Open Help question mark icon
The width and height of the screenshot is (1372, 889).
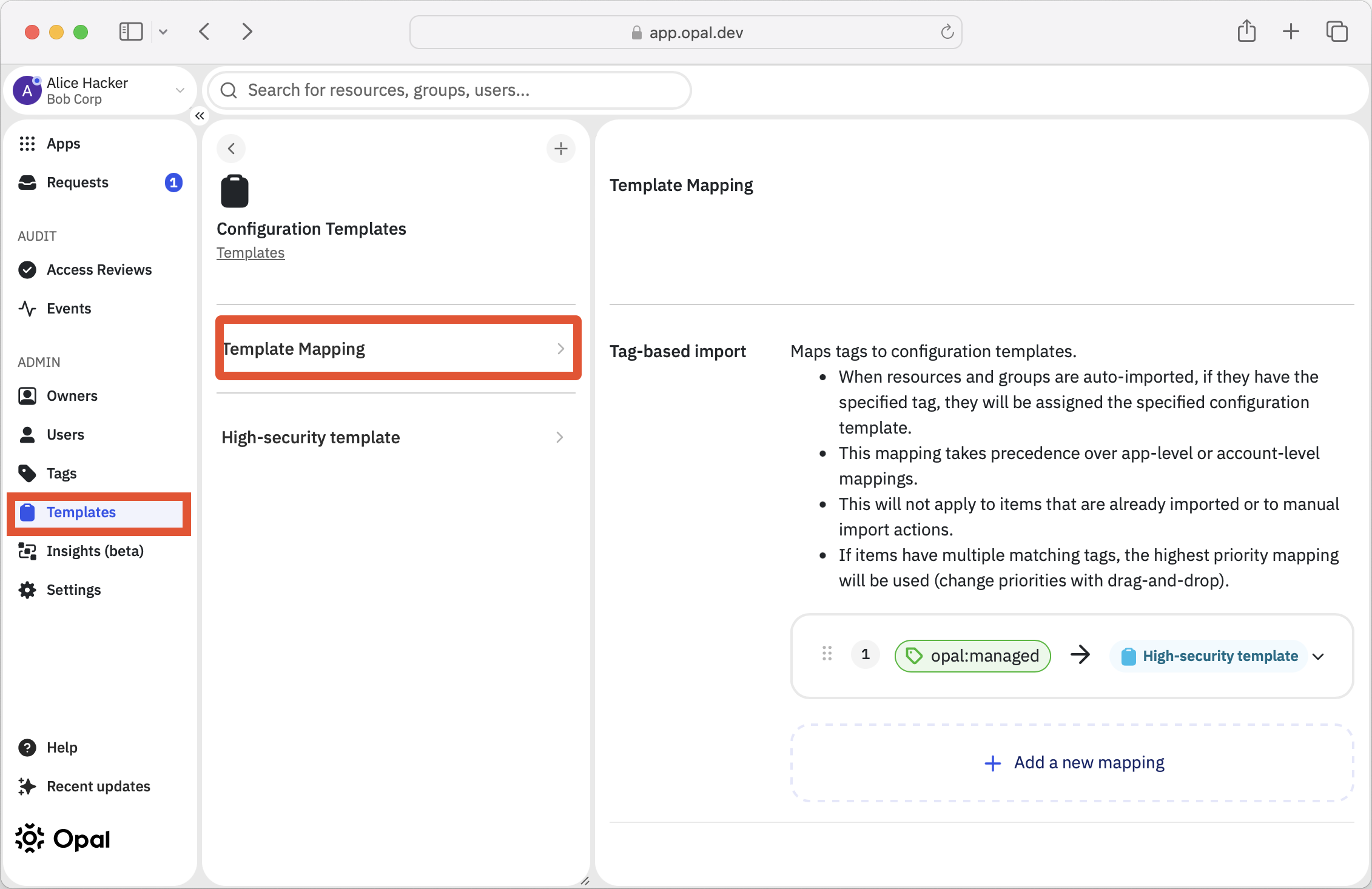tap(27, 748)
